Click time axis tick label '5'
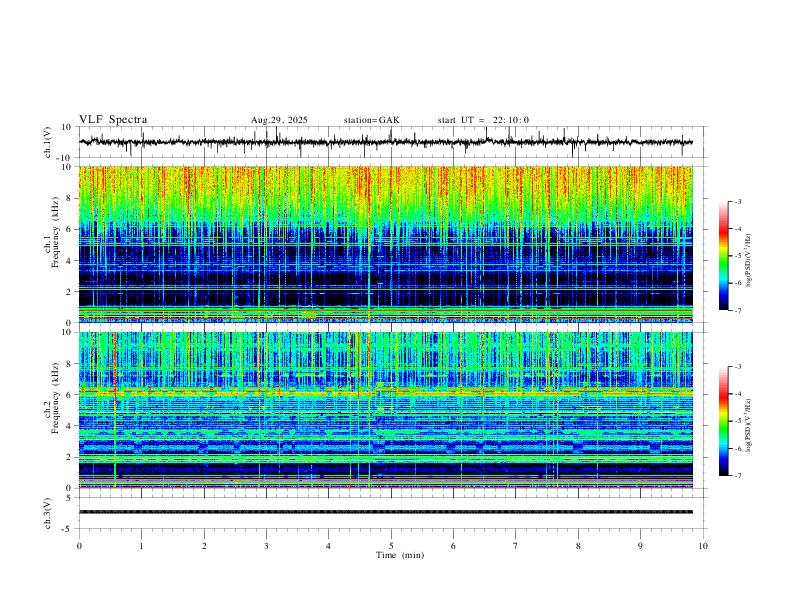The width and height of the screenshot is (792, 612). click(391, 546)
